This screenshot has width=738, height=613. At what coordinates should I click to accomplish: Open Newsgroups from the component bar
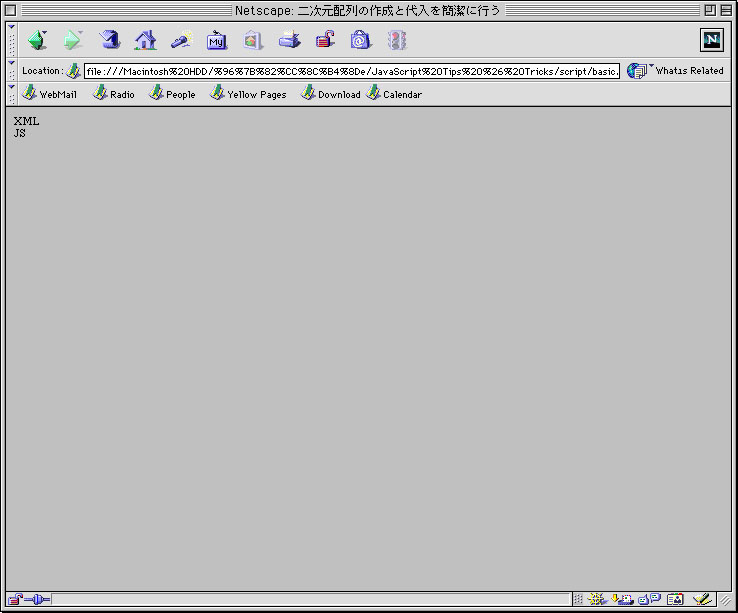click(650, 599)
